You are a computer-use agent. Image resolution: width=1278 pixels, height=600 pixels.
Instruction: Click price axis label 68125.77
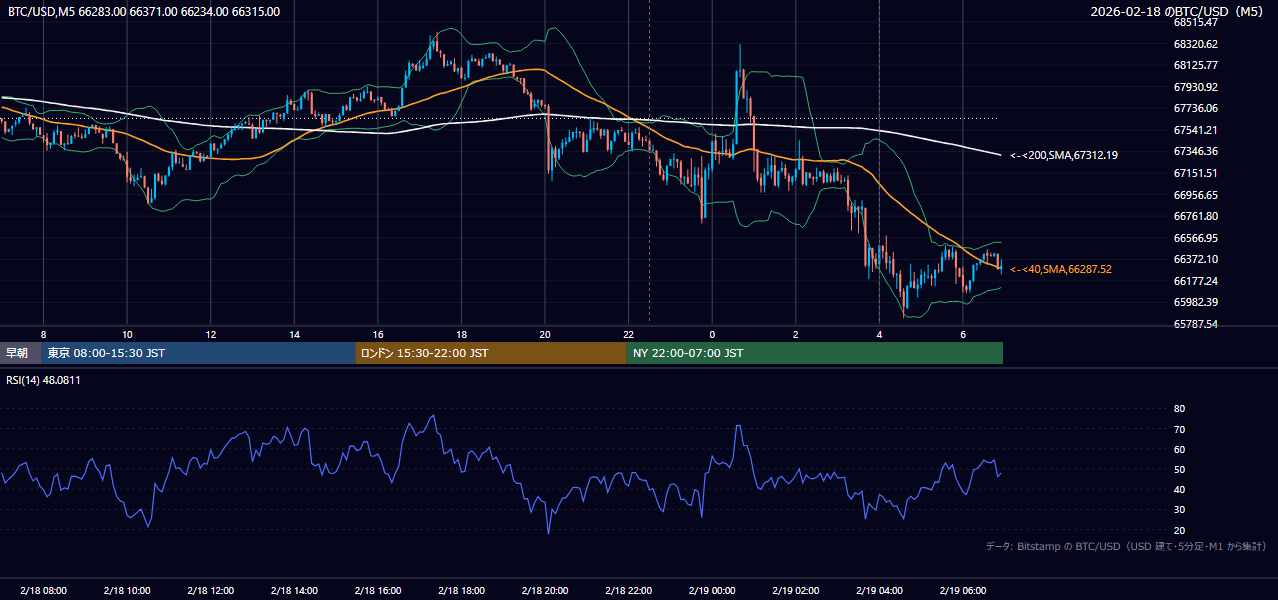(x=1195, y=65)
